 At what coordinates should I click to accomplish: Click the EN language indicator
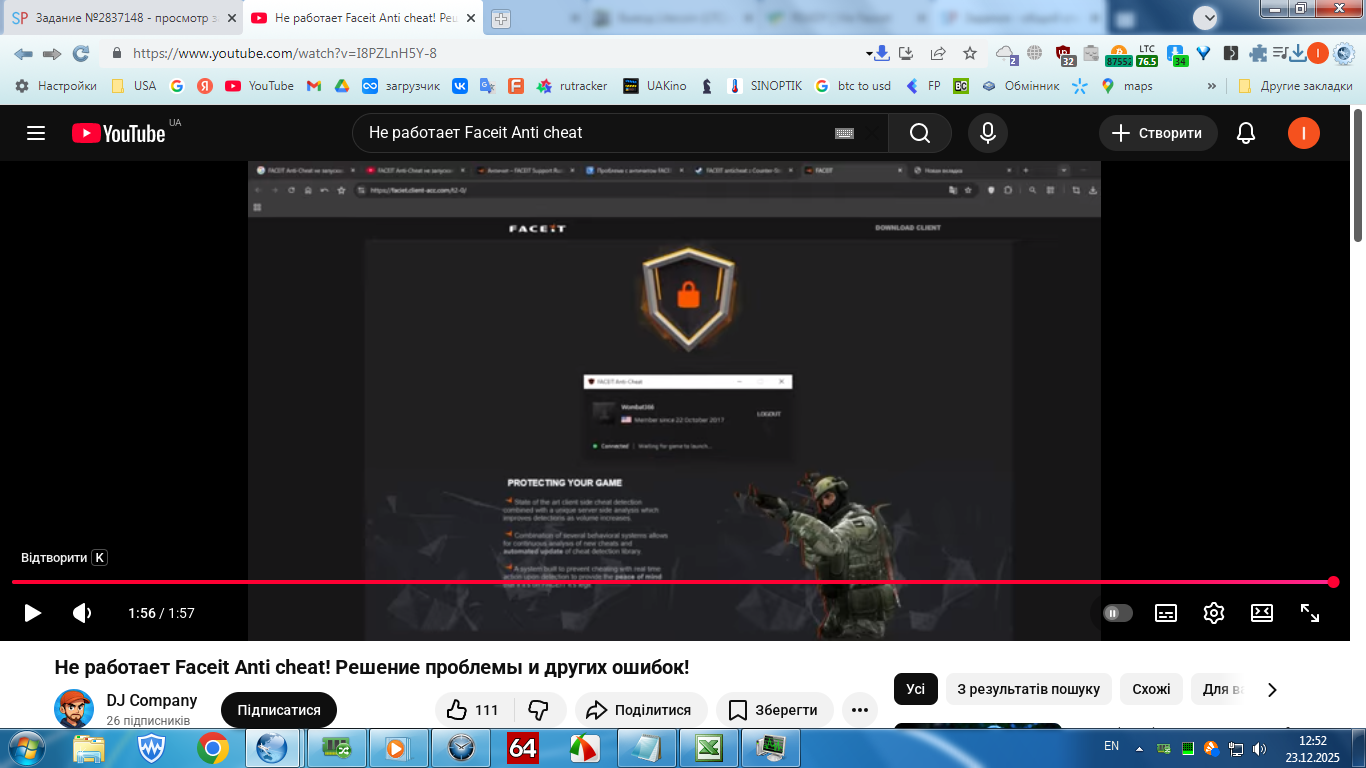click(1111, 746)
